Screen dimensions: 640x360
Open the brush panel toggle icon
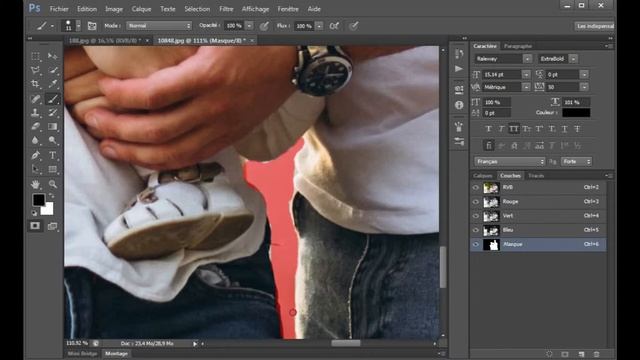click(x=92, y=26)
